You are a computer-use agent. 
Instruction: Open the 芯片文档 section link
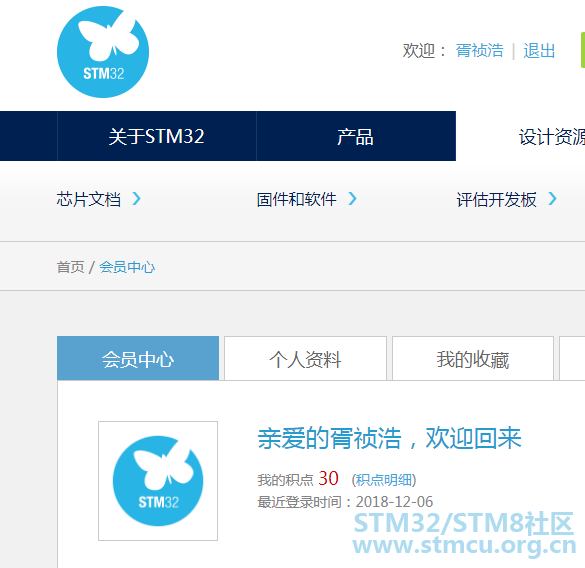[89, 199]
